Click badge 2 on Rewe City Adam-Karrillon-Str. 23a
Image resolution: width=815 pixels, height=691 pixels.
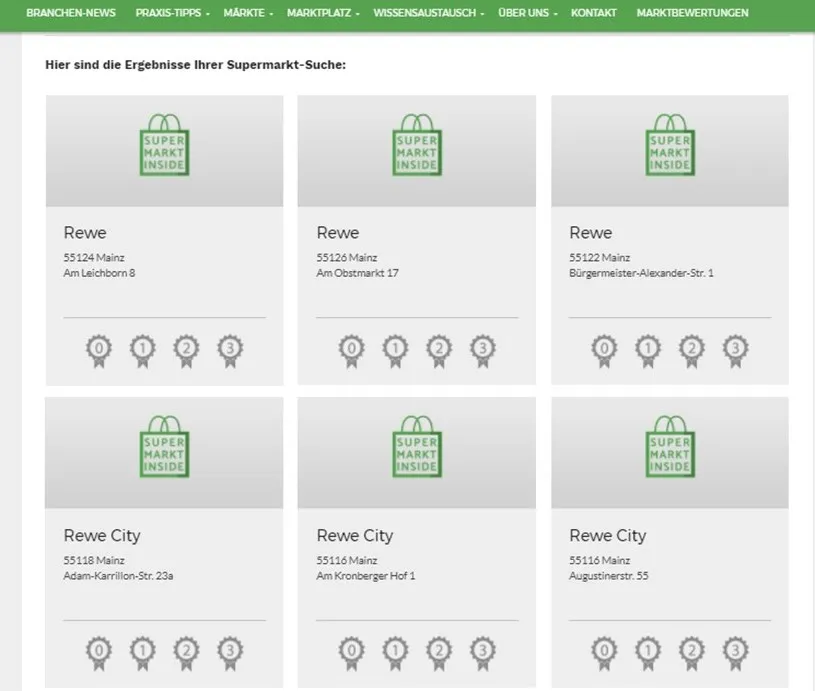[x=186, y=654]
